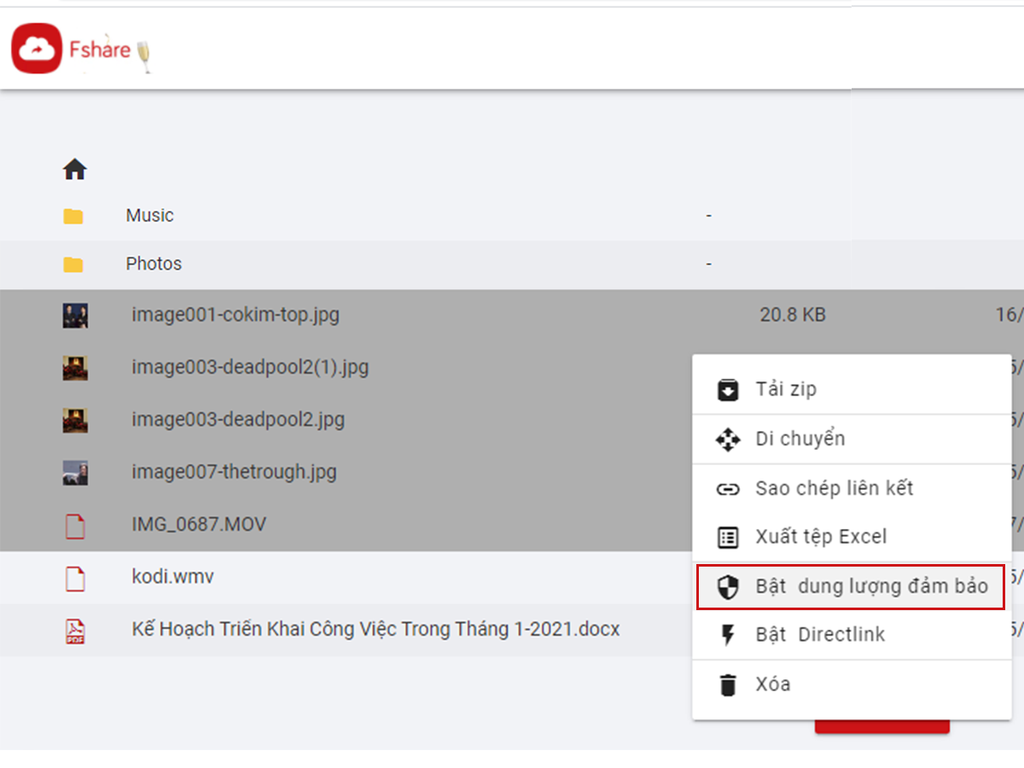Select Bật dung lượng đảm bảo menu entry
The image size is (1024, 768).
coord(871,587)
